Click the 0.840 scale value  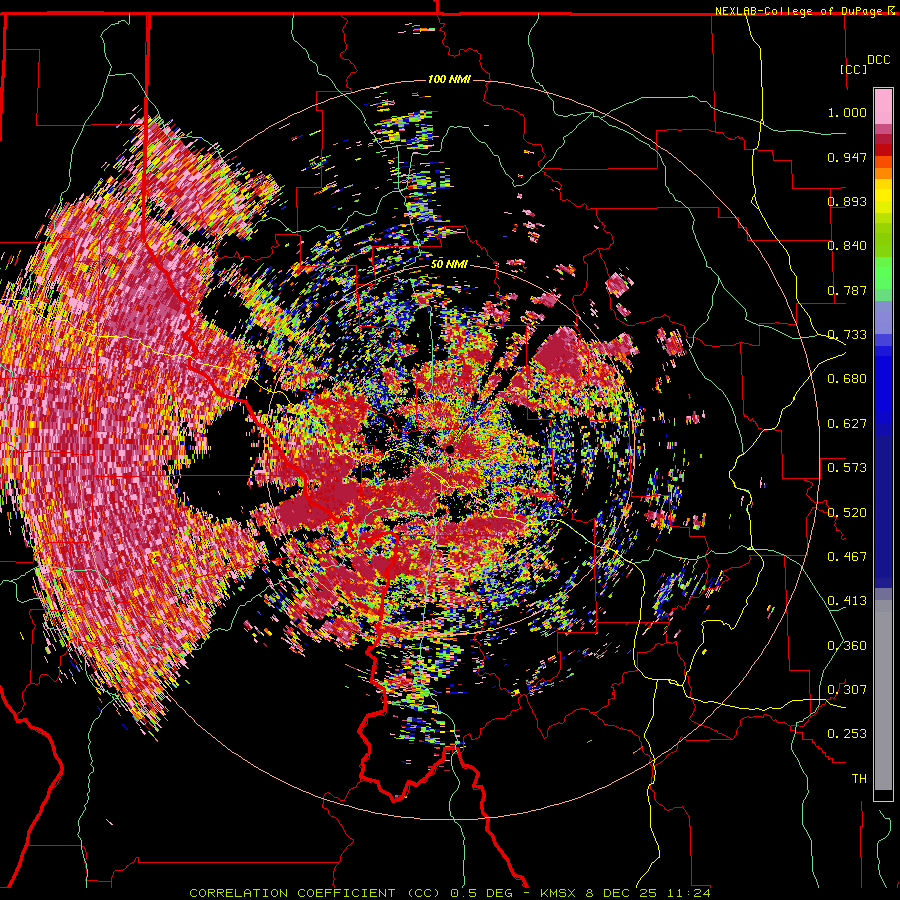(x=847, y=246)
